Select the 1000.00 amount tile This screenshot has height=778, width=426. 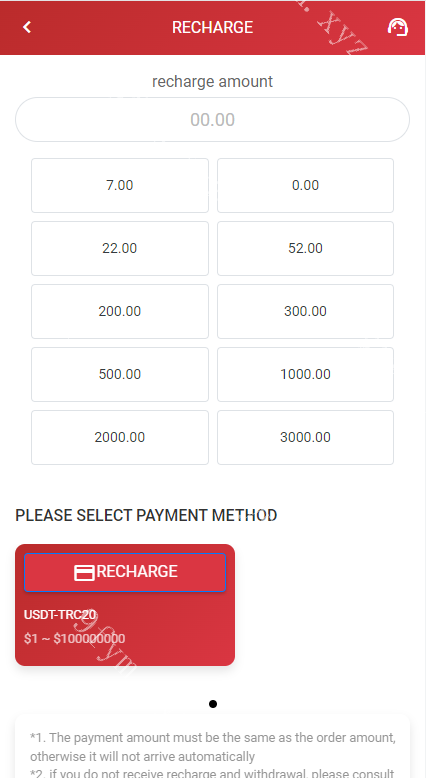(x=305, y=375)
